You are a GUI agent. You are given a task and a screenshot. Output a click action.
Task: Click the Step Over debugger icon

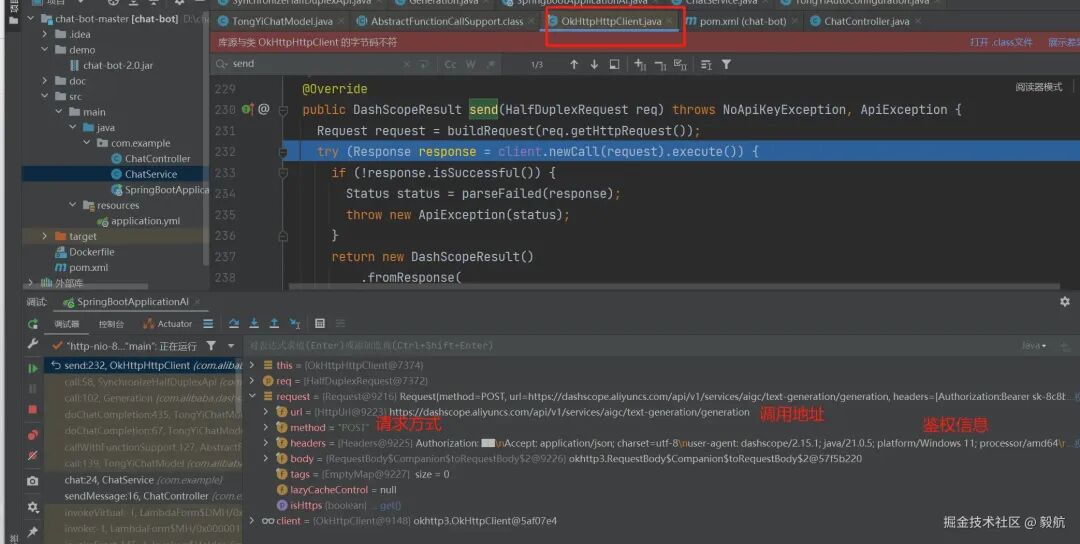tap(234, 324)
